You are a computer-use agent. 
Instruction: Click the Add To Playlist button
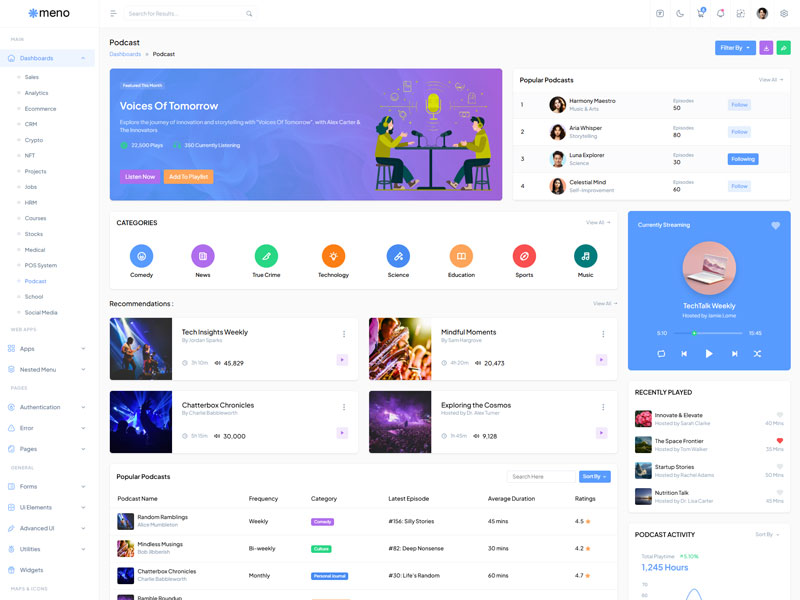click(x=188, y=176)
